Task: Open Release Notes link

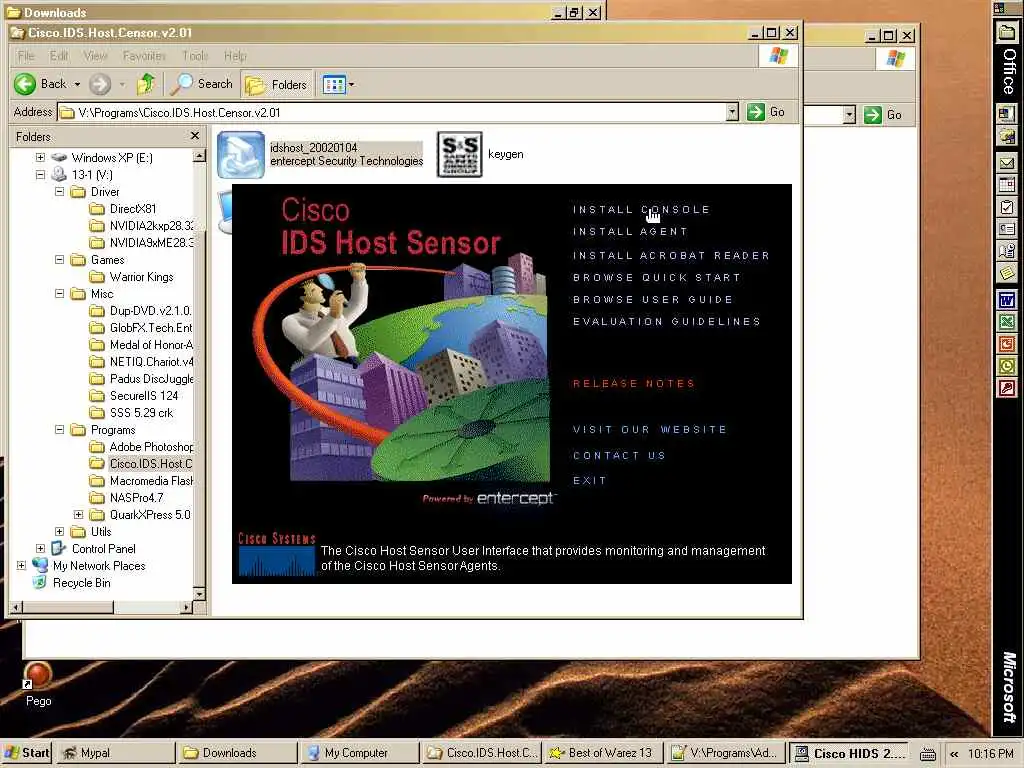Action: pyautogui.click(x=633, y=383)
